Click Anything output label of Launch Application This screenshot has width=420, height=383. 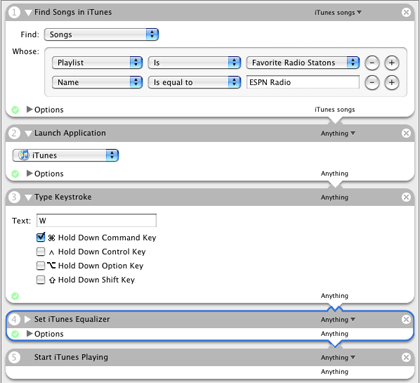[334, 173]
